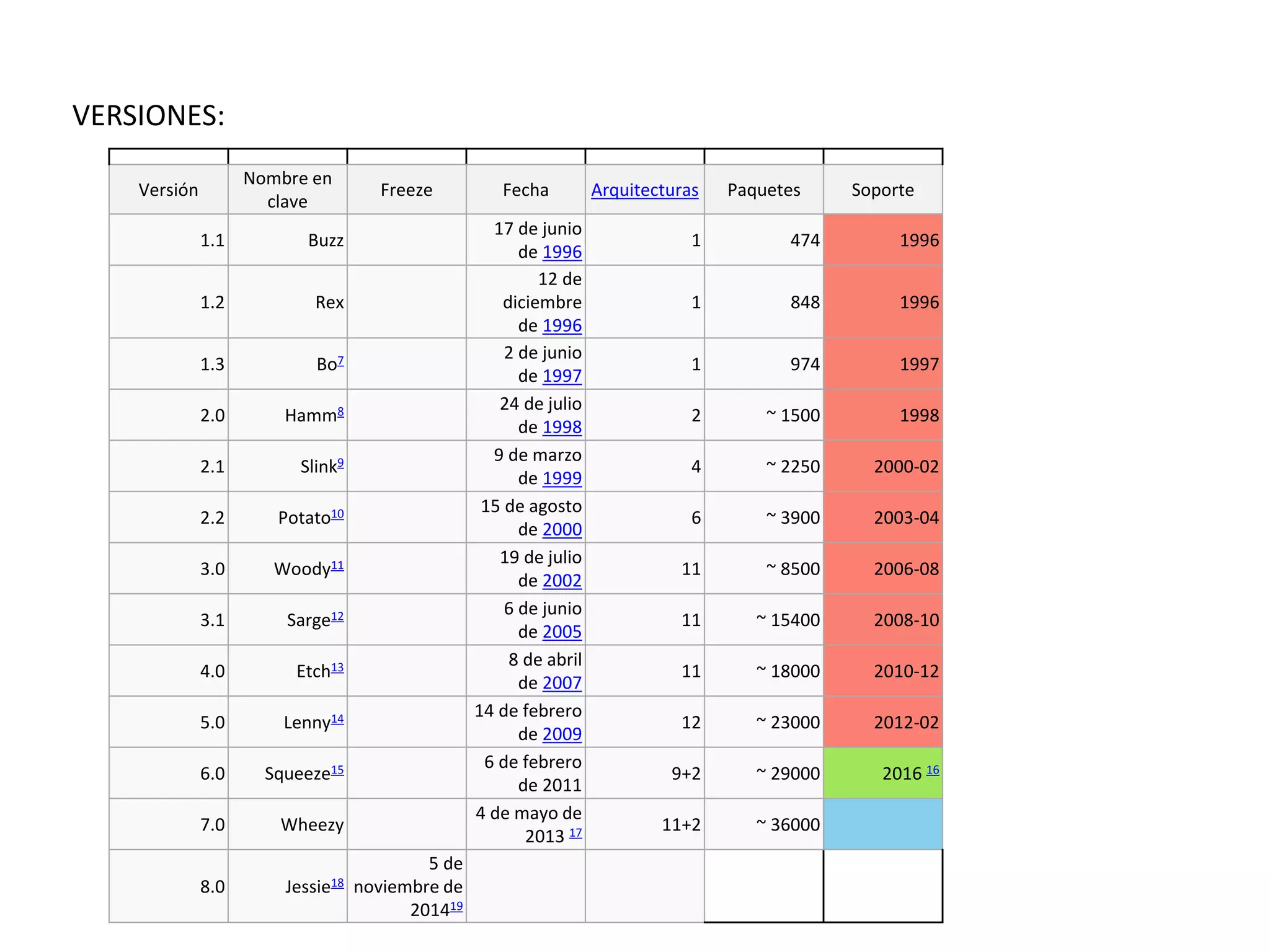Image resolution: width=1270 pixels, height=952 pixels.
Task: Select the blue Wheezy support cell
Action: coord(882,824)
